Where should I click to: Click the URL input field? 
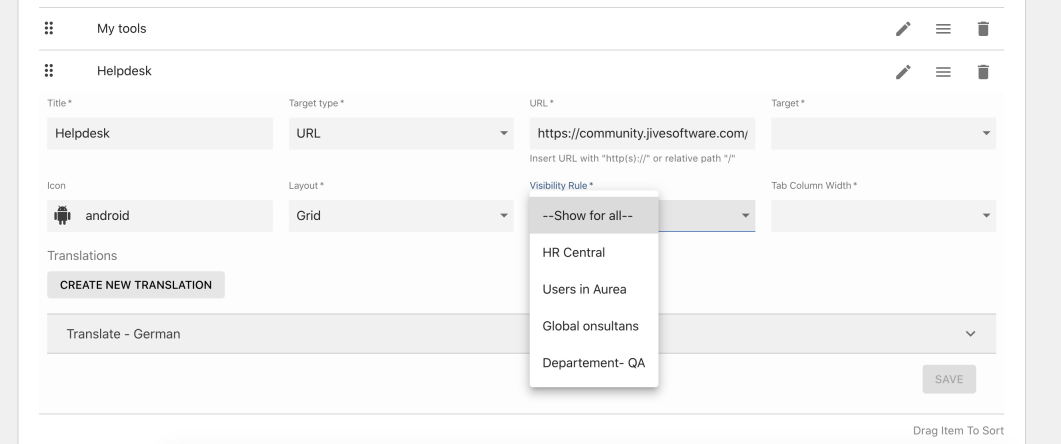[x=642, y=133]
